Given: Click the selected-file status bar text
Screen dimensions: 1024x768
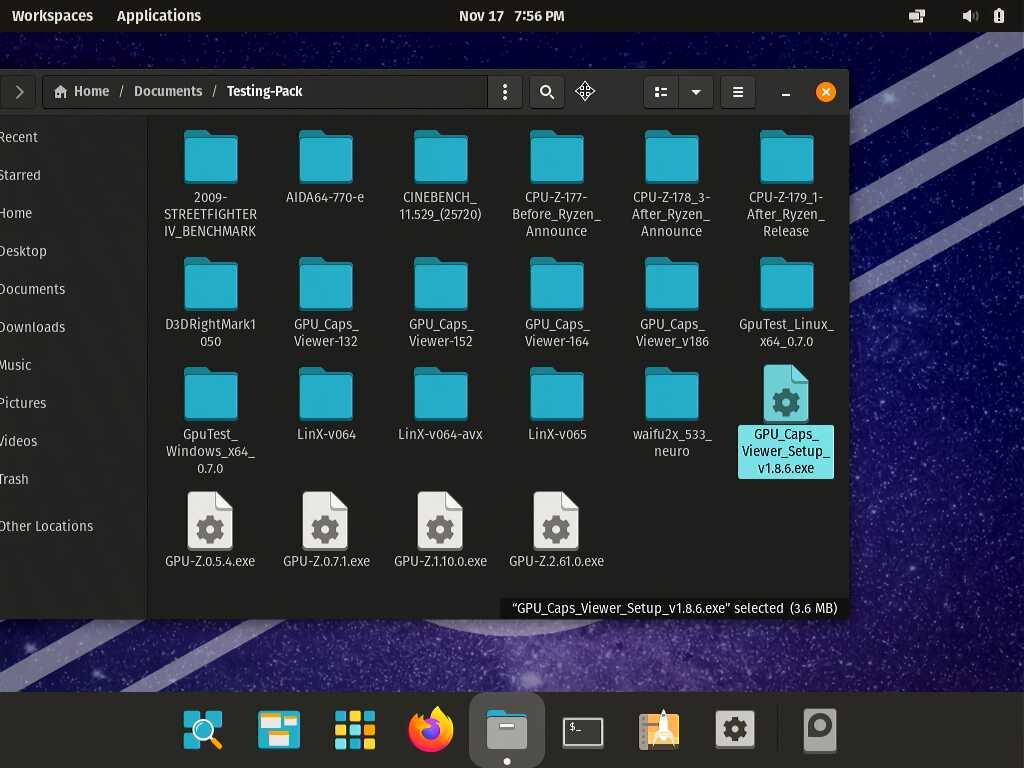Looking at the screenshot, I should click(675, 608).
